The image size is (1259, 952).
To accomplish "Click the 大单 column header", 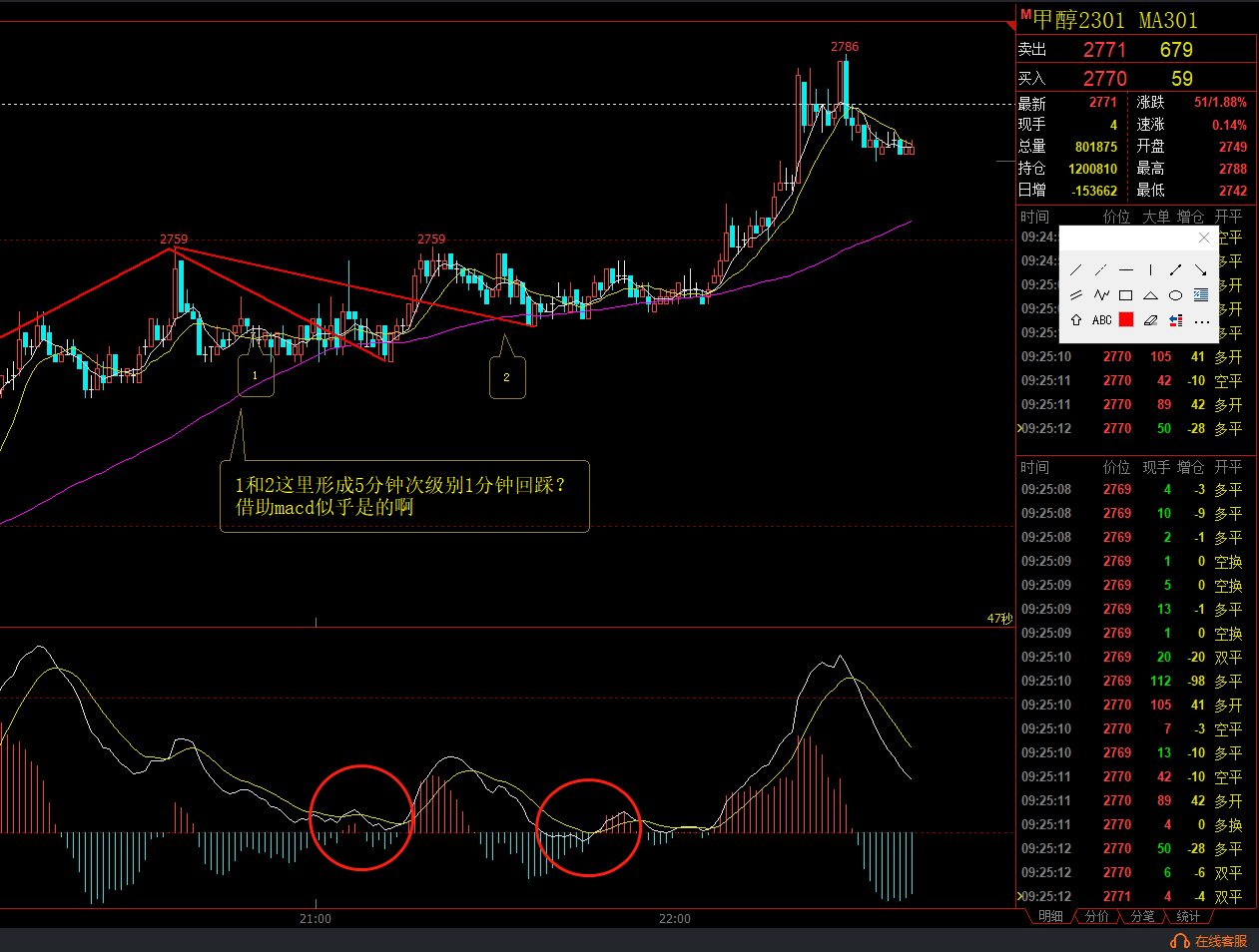I will 1156,217.
